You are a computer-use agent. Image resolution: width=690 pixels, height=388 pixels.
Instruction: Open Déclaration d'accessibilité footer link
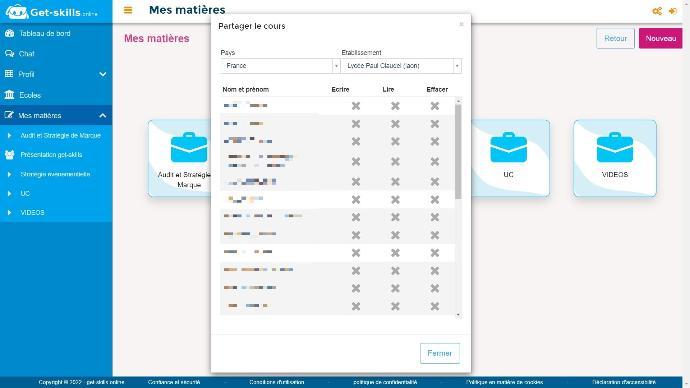point(624,382)
